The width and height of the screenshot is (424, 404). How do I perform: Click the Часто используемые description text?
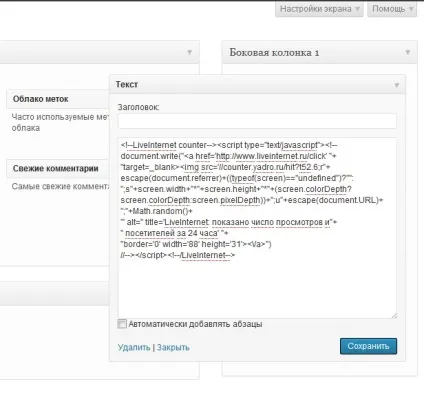(60, 122)
